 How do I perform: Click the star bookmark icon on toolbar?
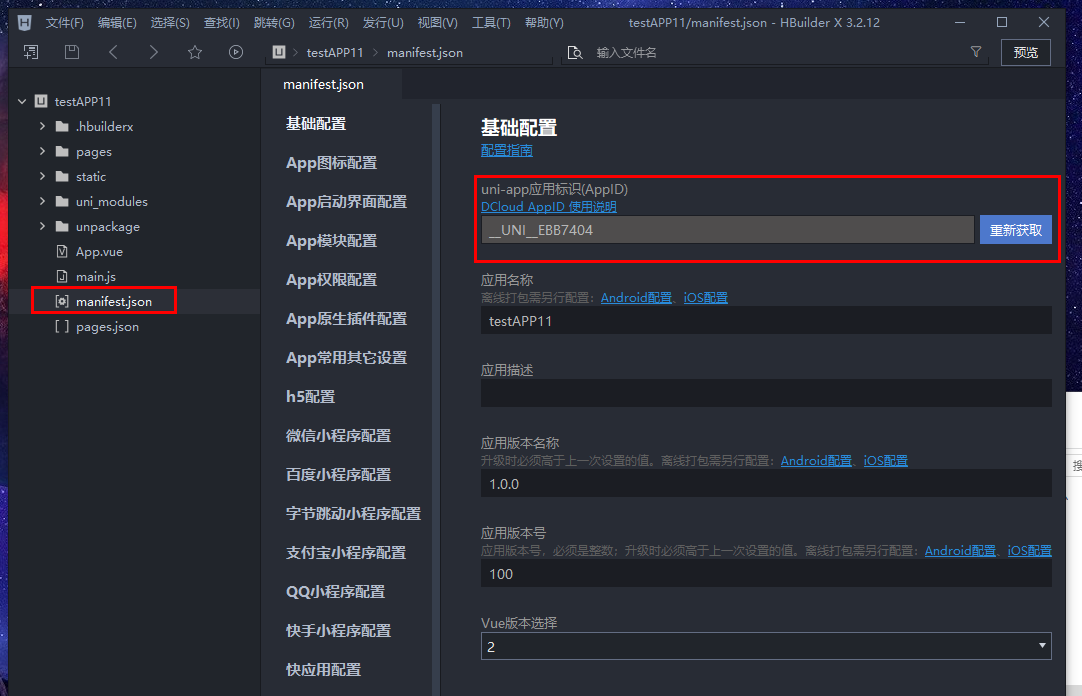(x=194, y=51)
